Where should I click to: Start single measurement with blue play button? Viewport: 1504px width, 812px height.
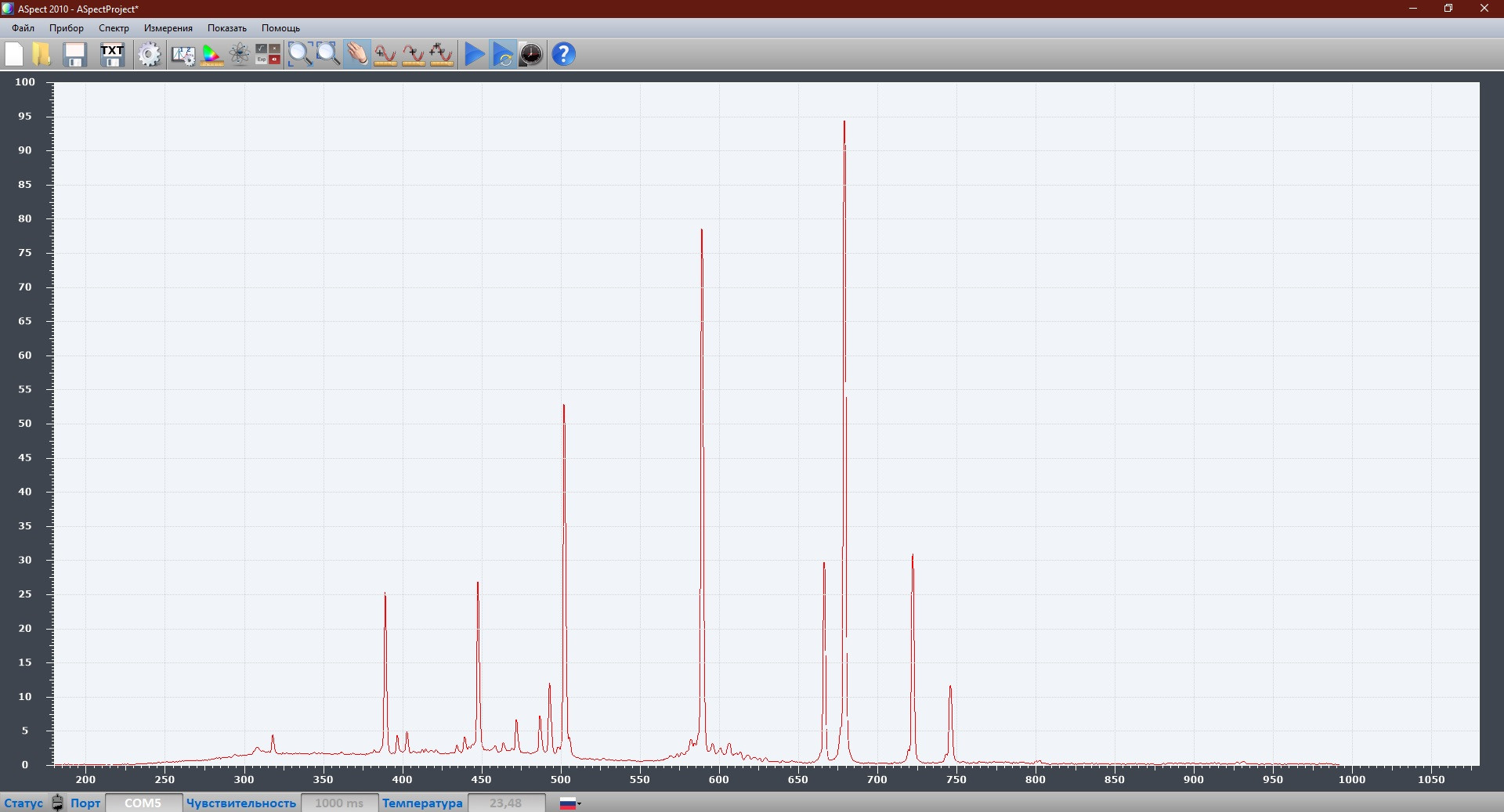474,54
